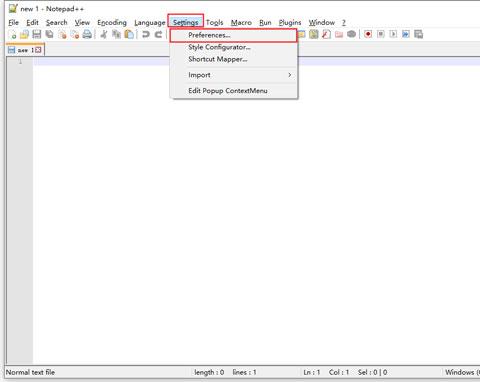Click the Save toolbar icon

tap(37, 34)
